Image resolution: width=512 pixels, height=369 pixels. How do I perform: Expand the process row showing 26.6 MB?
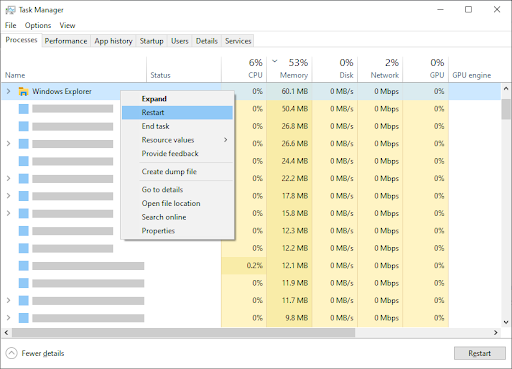tap(9, 144)
